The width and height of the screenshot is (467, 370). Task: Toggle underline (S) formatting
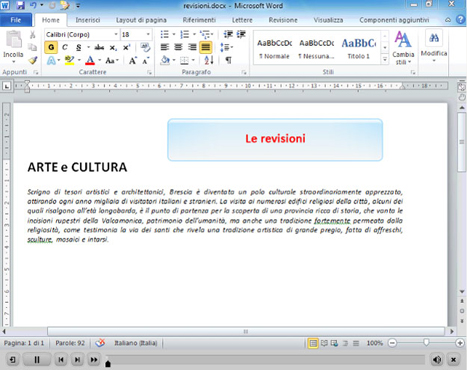click(x=79, y=47)
